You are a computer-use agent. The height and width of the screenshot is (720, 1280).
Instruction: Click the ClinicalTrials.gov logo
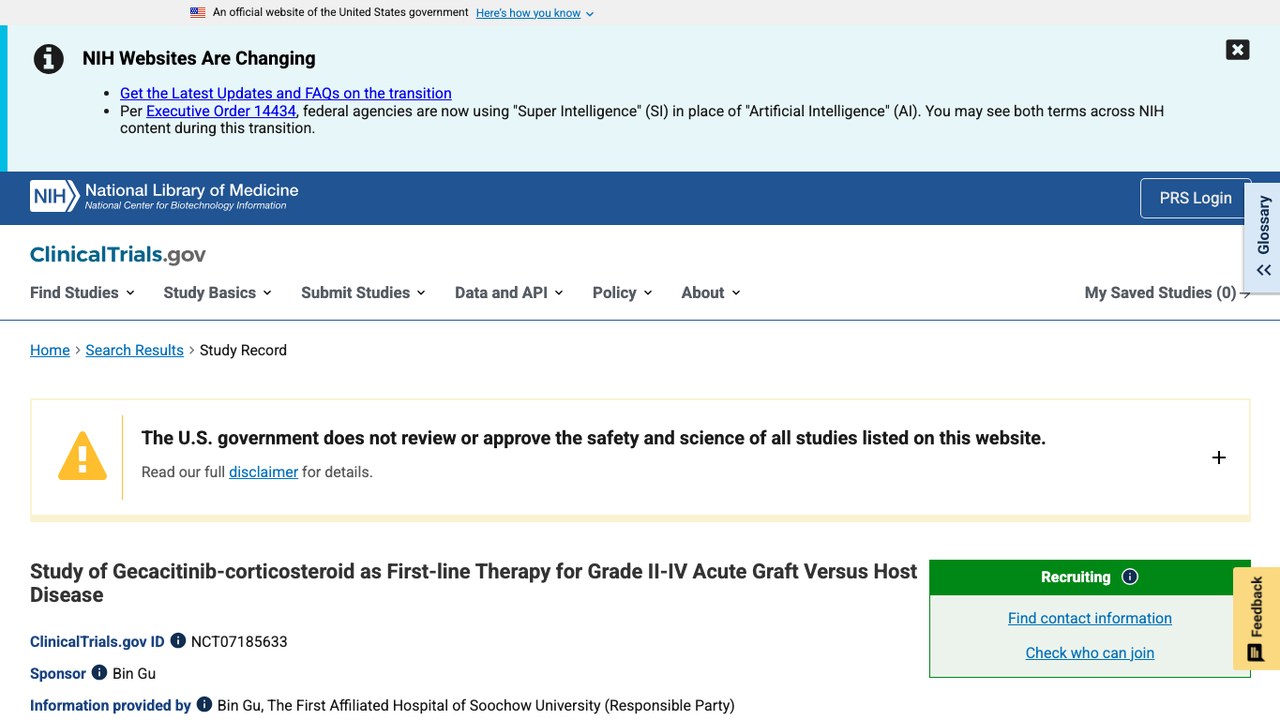point(118,255)
